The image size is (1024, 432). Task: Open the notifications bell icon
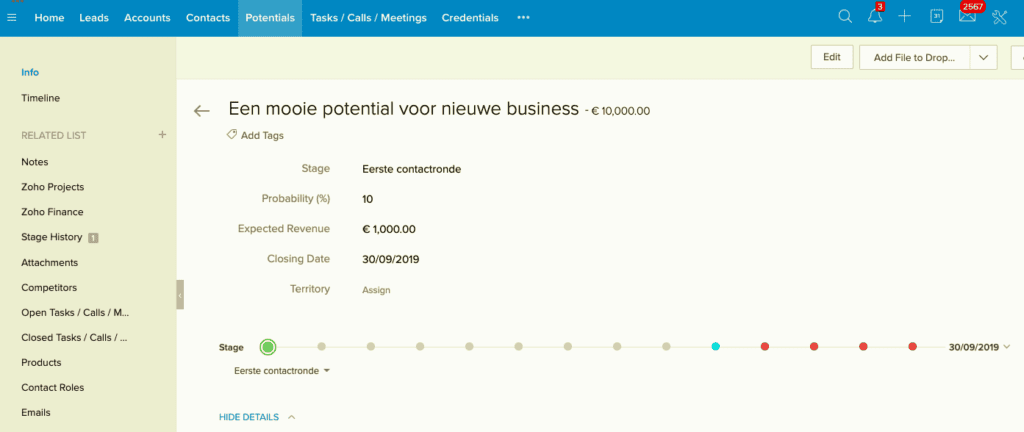(875, 17)
